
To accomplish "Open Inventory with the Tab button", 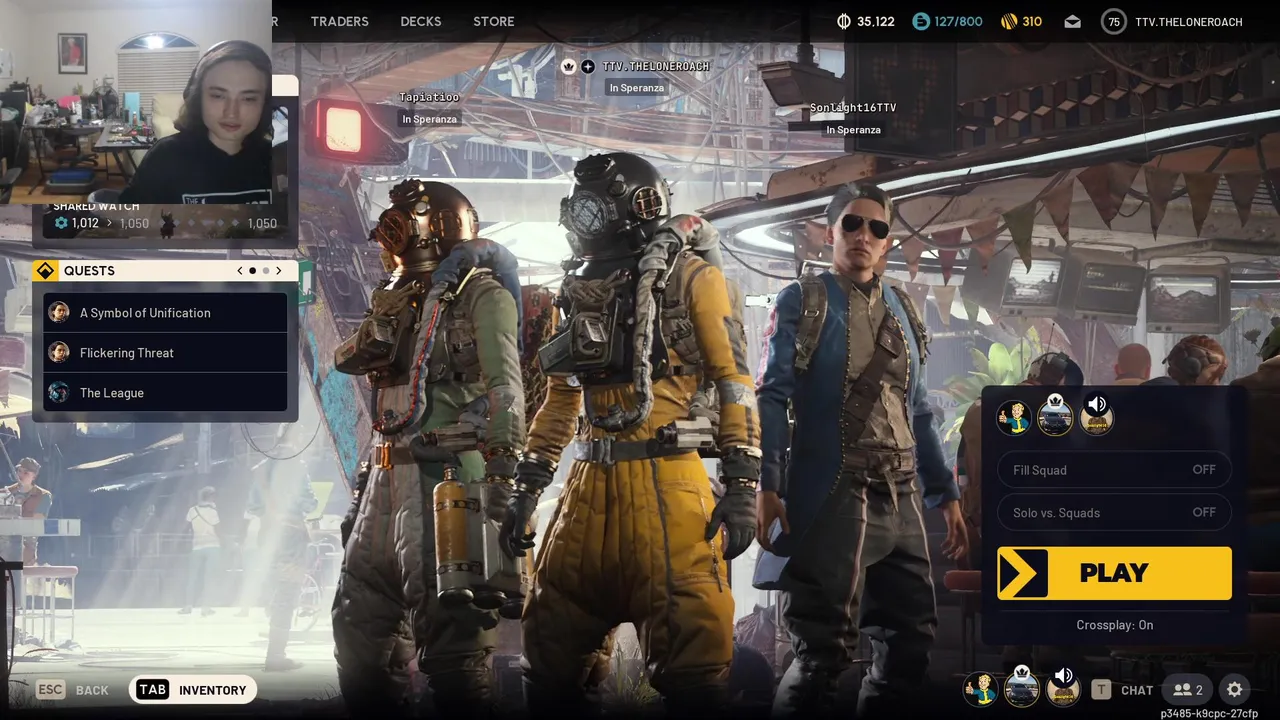I will 193,690.
